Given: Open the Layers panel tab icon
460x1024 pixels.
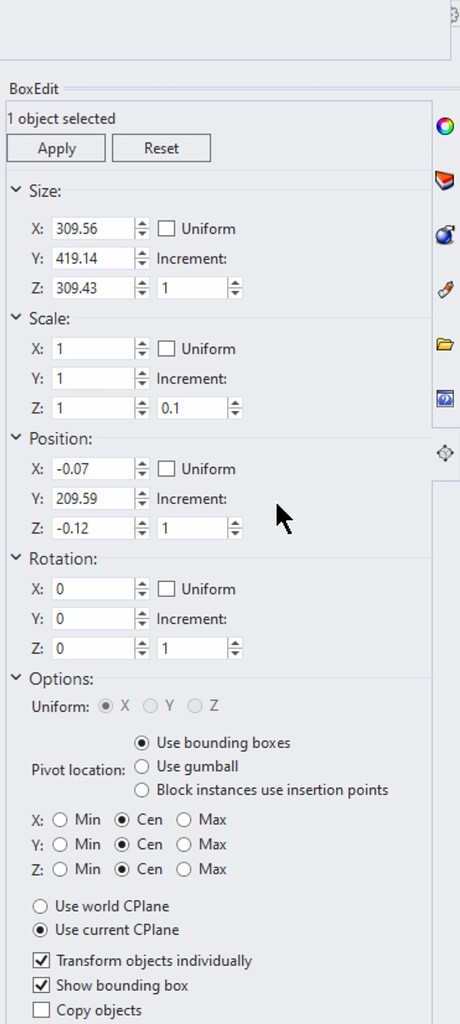Looking at the screenshot, I should (x=445, y=180).
